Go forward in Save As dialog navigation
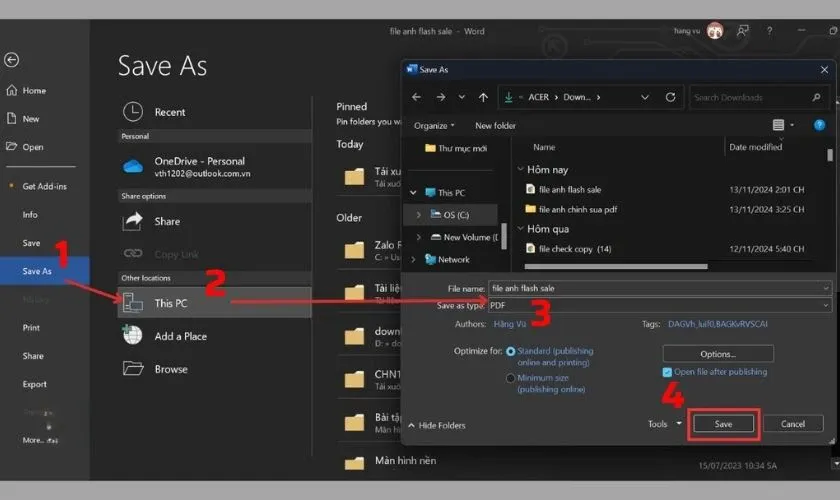Image resolution: width=840 pixels, height=500 pixels. (440, 97)
